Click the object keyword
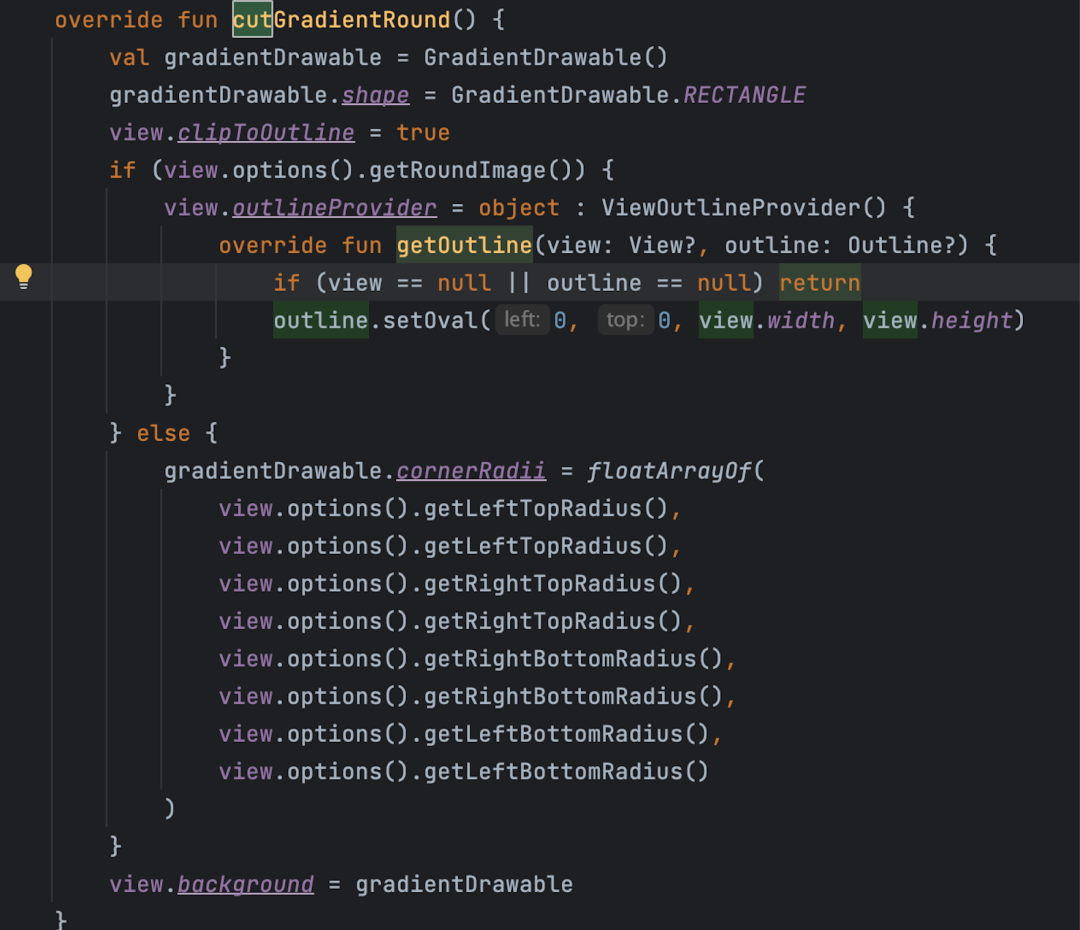Image resolution: width=1080 pixels, height=930 pixels. pyautogui.click(x=519, y=208)
